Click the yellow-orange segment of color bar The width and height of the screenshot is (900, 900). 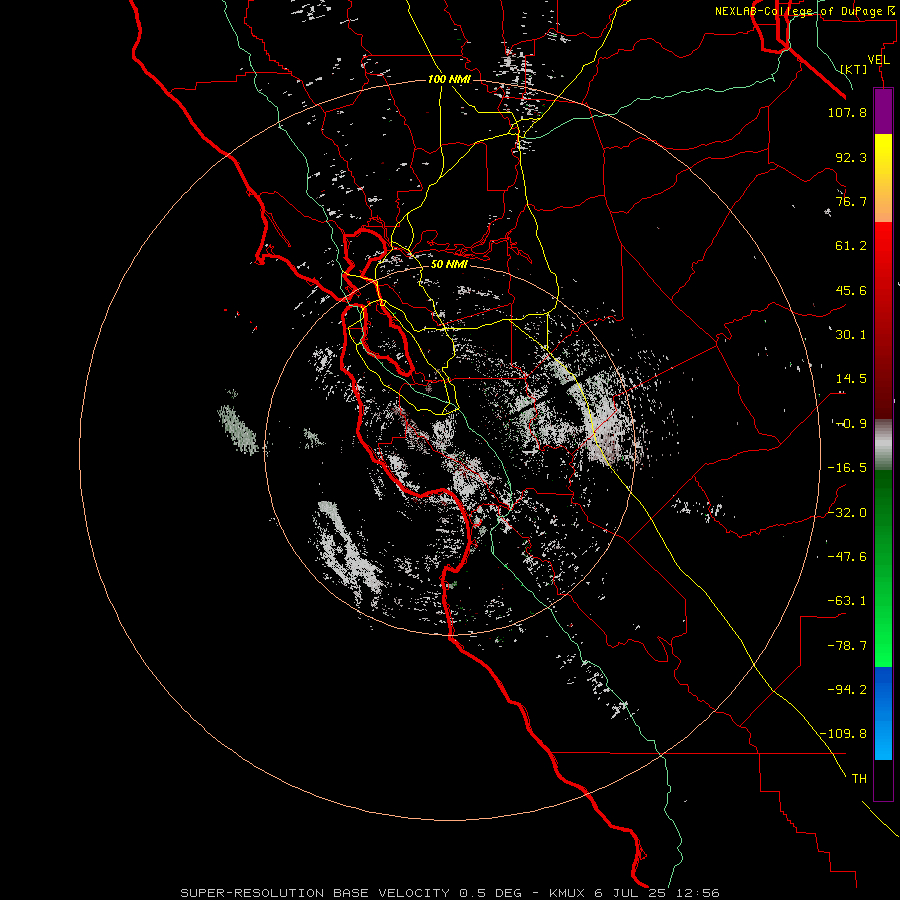coord(883,178)
